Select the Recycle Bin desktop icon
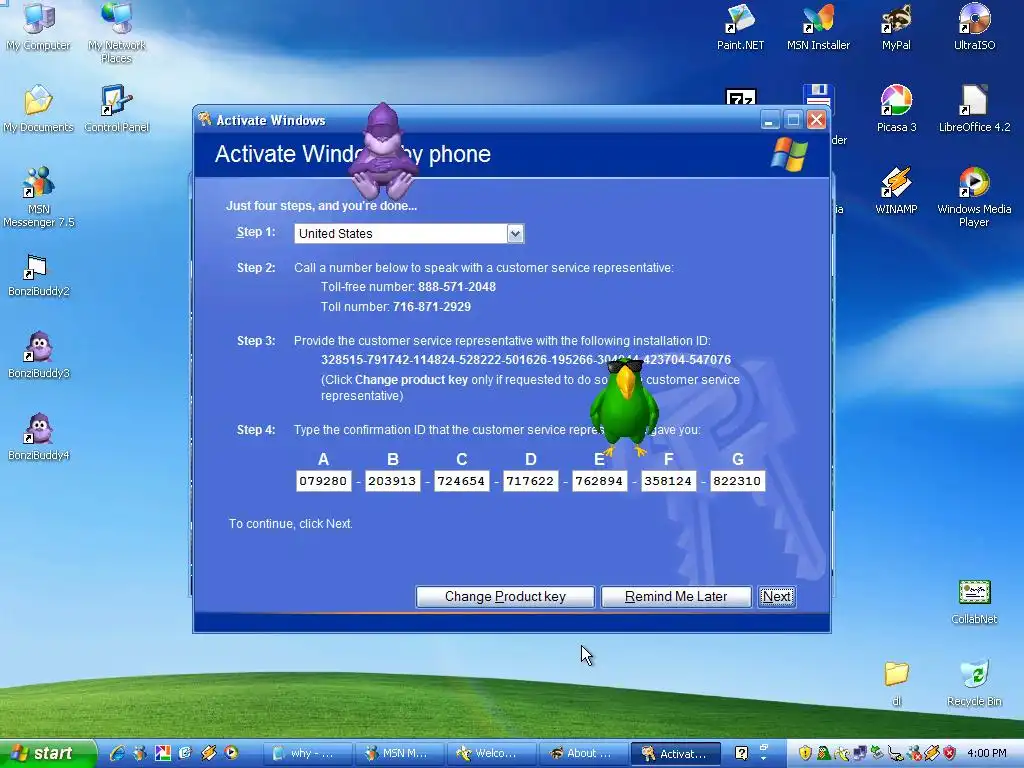The height and width of the screenshot is (768, 1024). point(974,683)
